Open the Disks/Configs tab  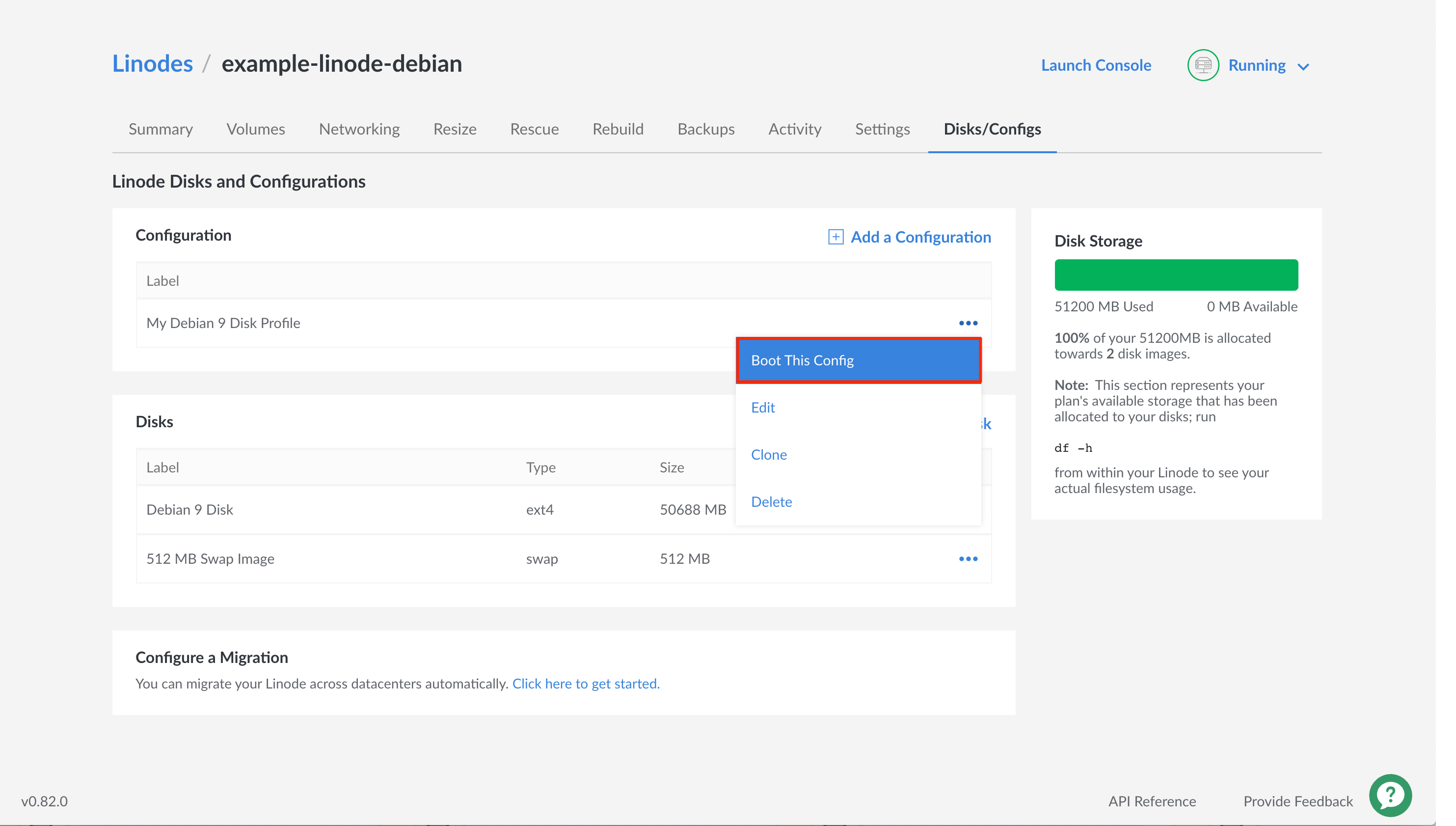tap(992, 128)
